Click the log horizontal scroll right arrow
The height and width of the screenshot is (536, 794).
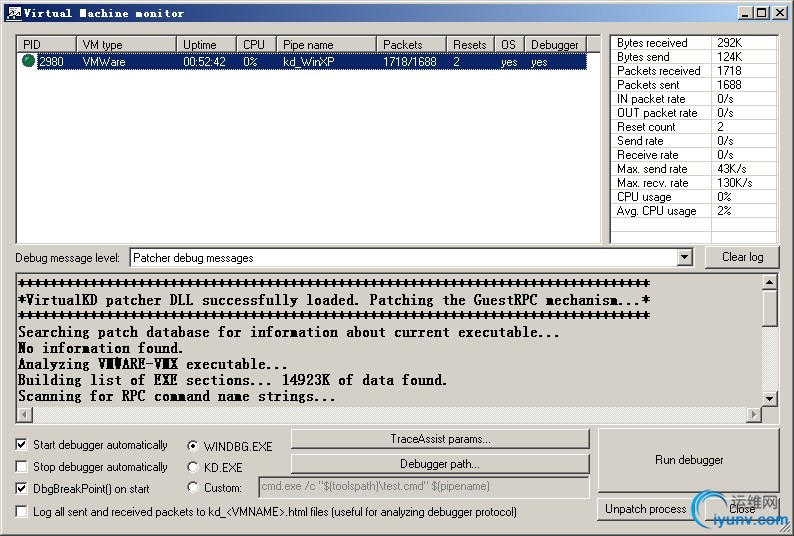(x=754, y=415)
